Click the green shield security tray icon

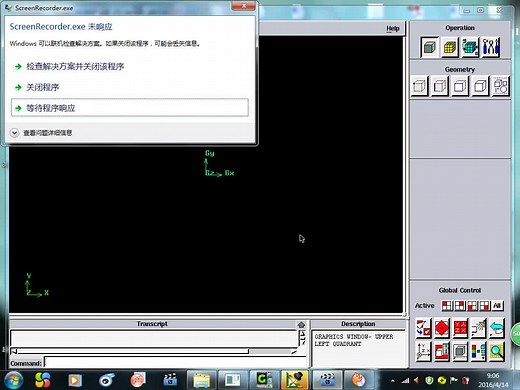(x=430, y=380)
